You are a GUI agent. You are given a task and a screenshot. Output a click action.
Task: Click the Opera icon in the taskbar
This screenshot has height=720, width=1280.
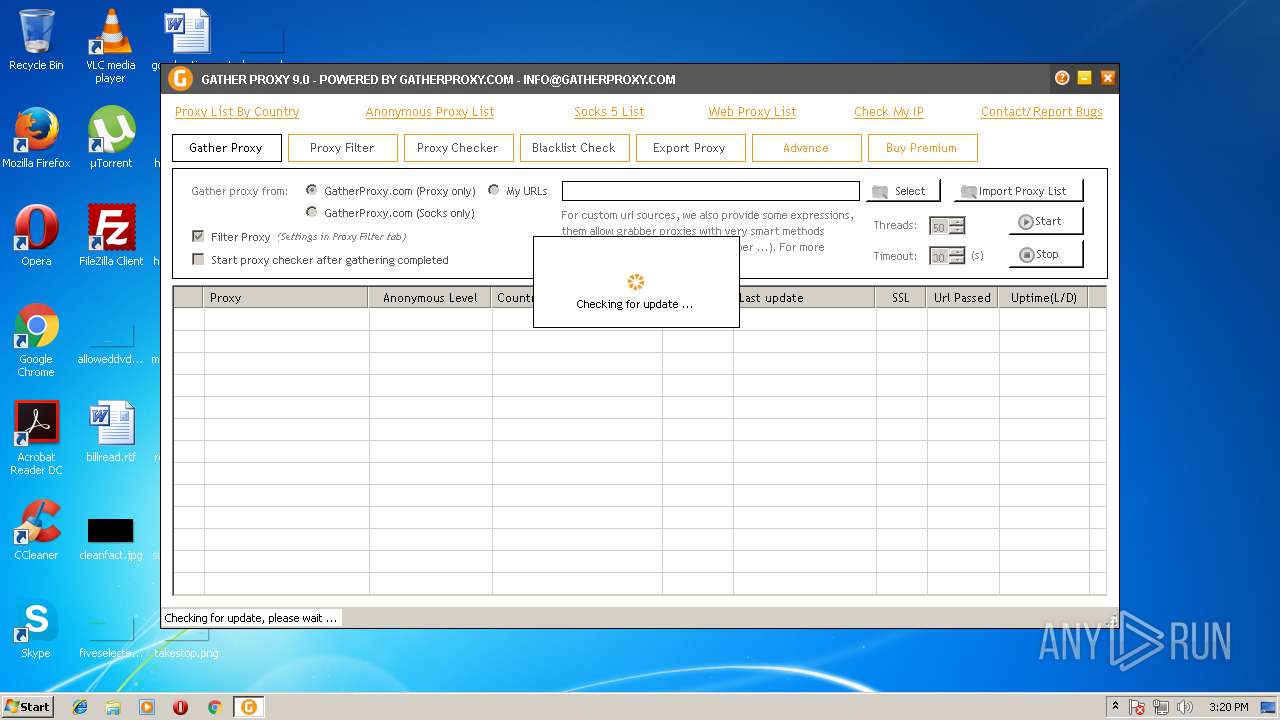[181, 707]
